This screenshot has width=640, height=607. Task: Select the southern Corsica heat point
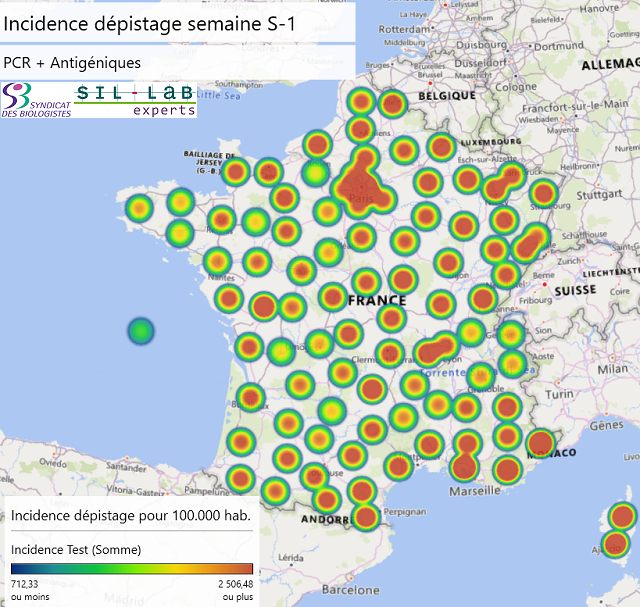tap(614, 544)
